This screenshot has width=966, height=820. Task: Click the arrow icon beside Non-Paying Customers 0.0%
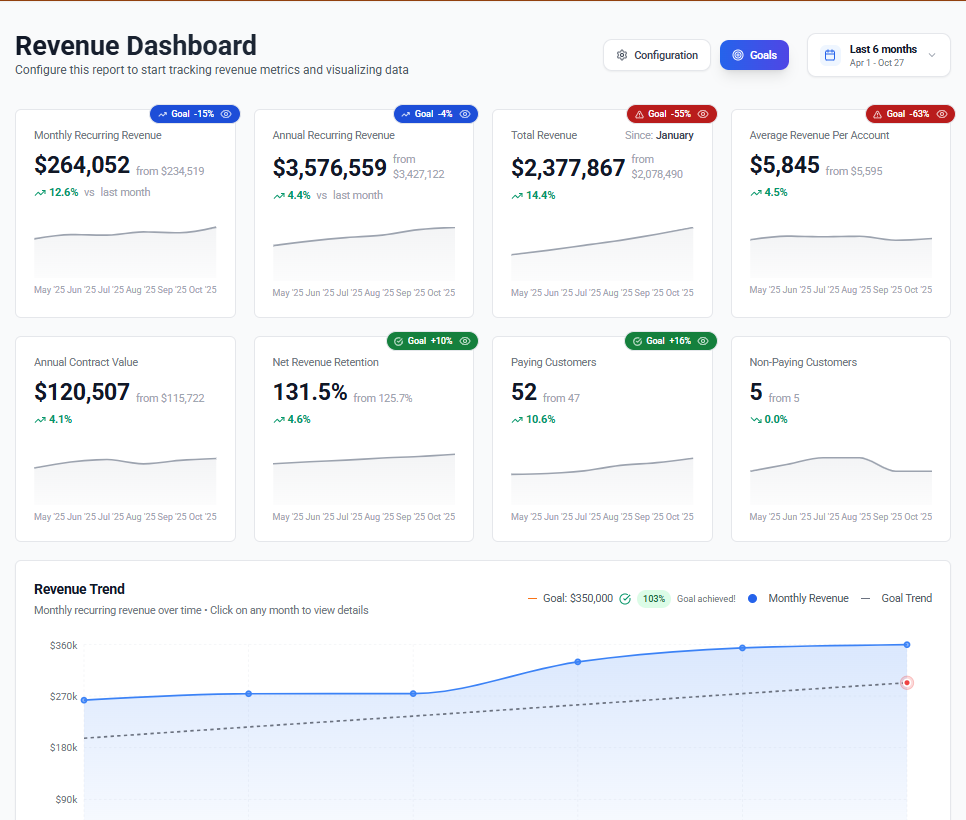point(757,419)
